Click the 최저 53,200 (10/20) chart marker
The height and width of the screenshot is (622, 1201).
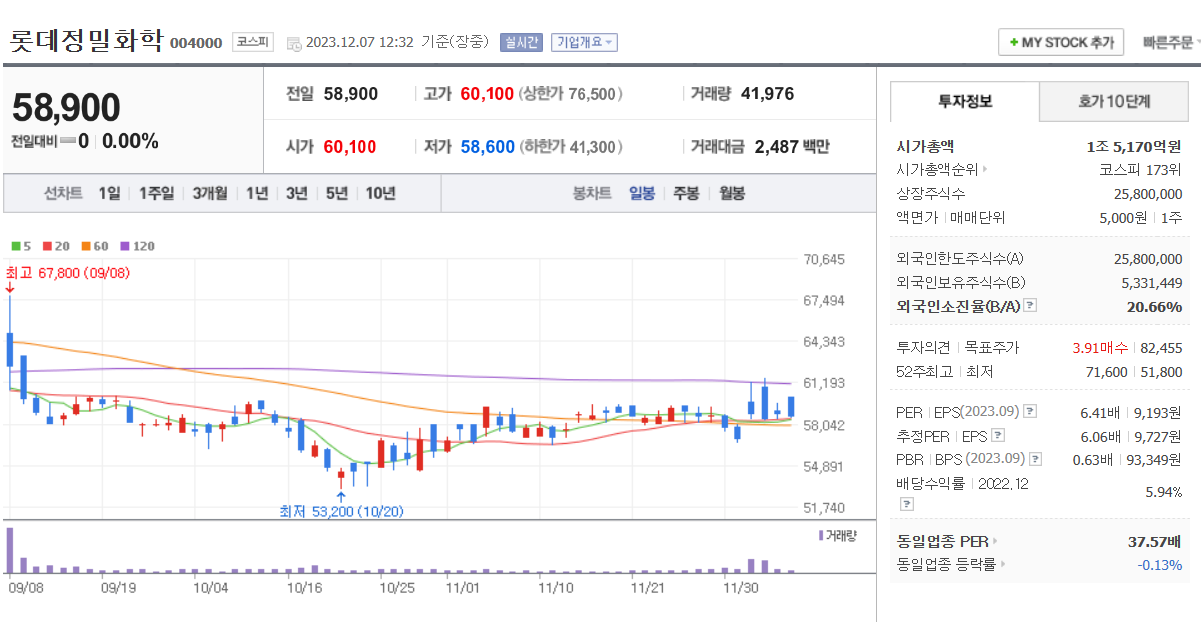pyautogui.click(x=342, y=511)
